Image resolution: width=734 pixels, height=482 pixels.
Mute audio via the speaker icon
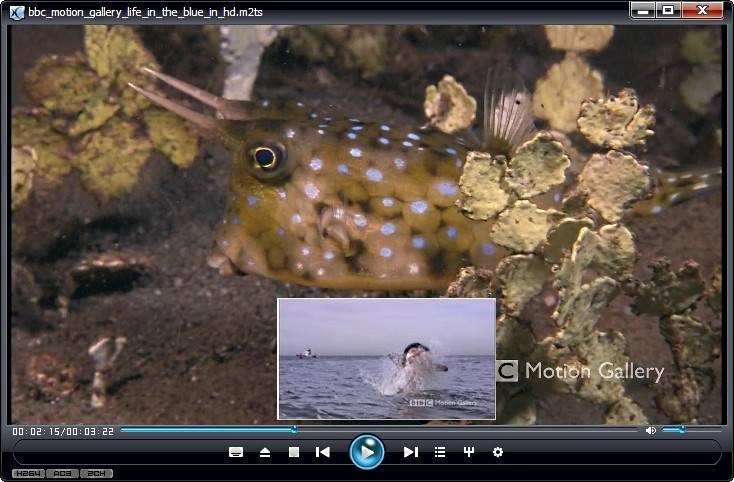click(651, 430)
